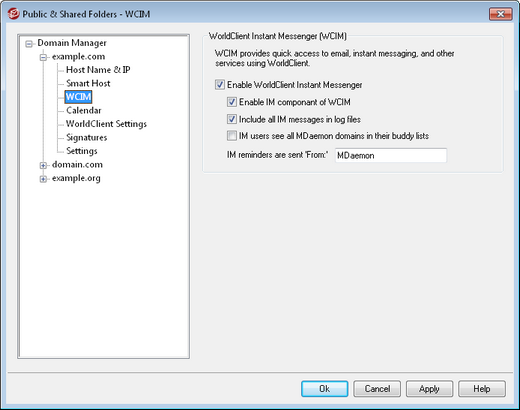Enable IM users see all MDaemon domains
The image size is (520, 410).
[232, 136]
